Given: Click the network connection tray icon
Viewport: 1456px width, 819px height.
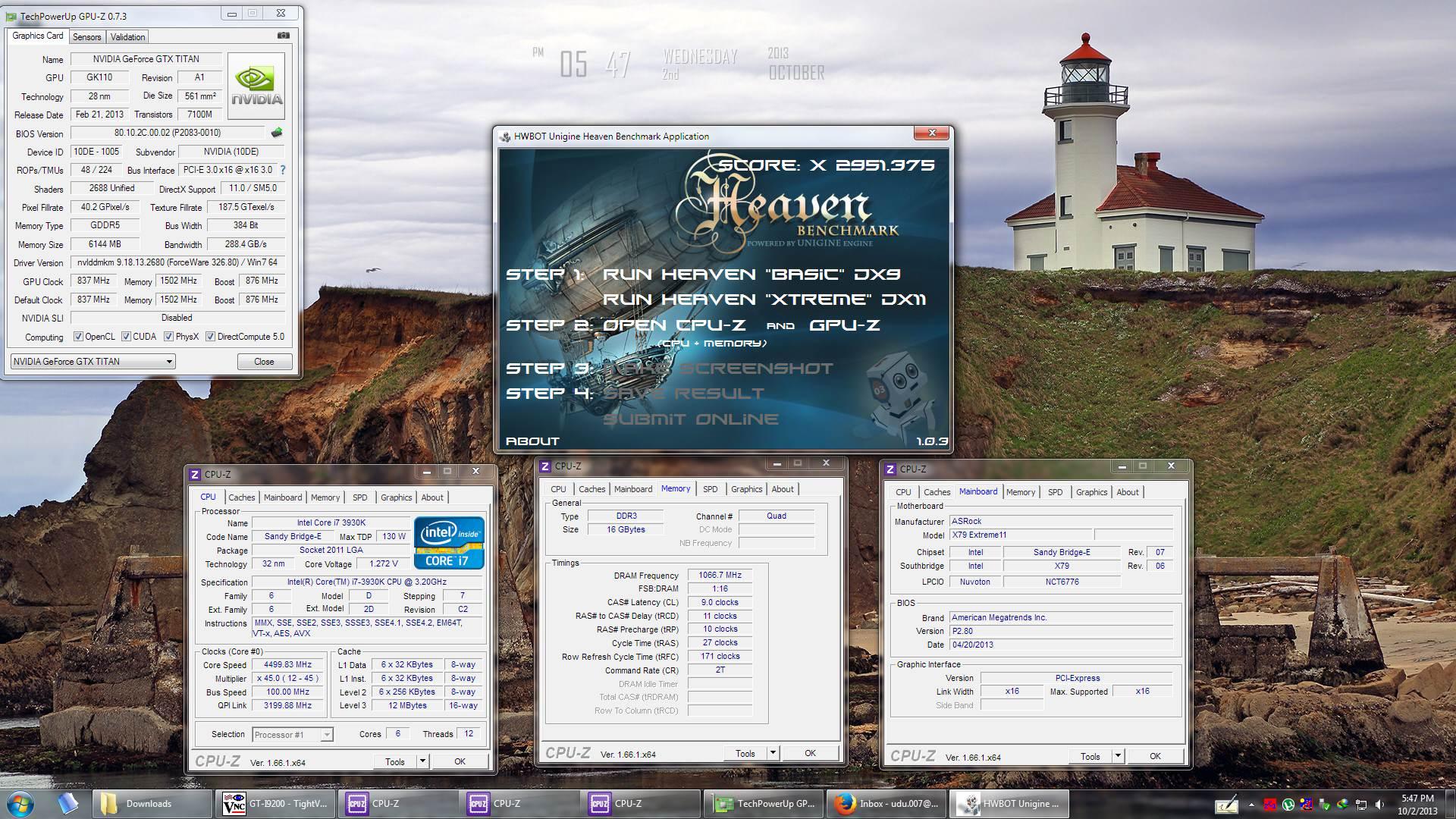Looking at the screenshot, I should (x=1361, y=805).
